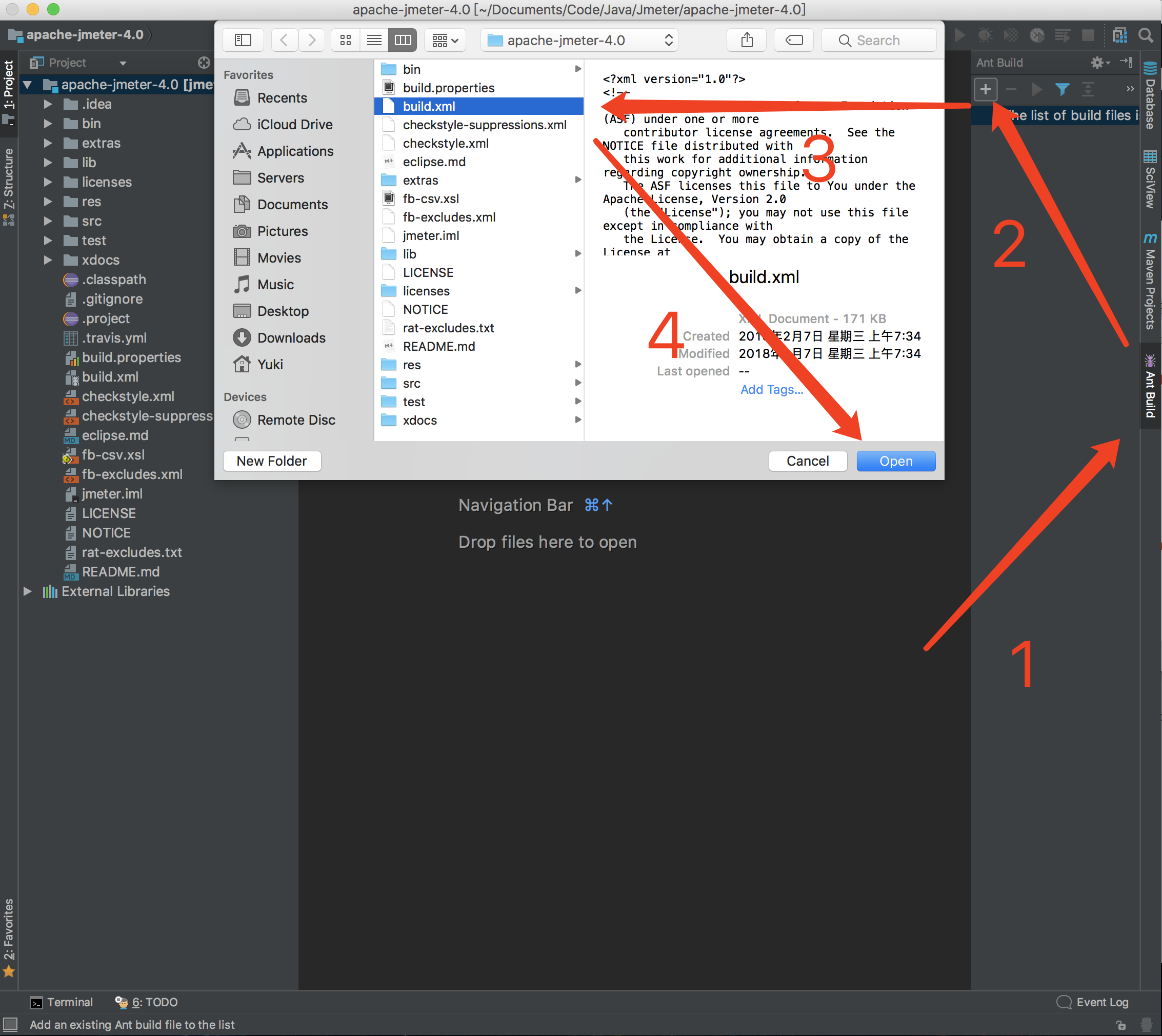Image resolution: width=1162 pixels, height=1036 pixels.
Task: Click Add Tags link in preview
Action: pos(772,389)
